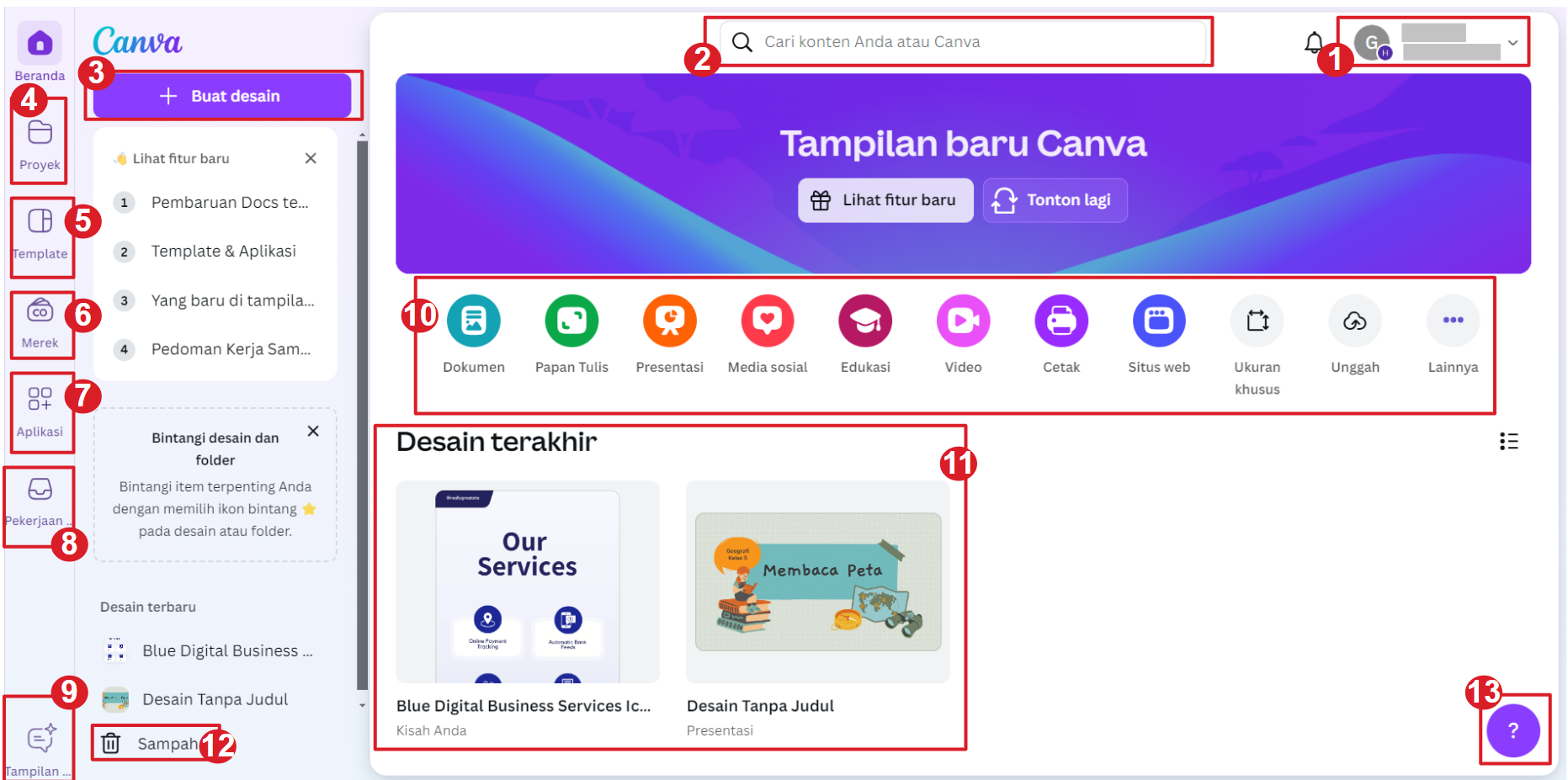Open the Beranda home icon
Image resolution: width=1568 pixels, height=780 pixels.
pyautogui.click(x=40, y=43)
